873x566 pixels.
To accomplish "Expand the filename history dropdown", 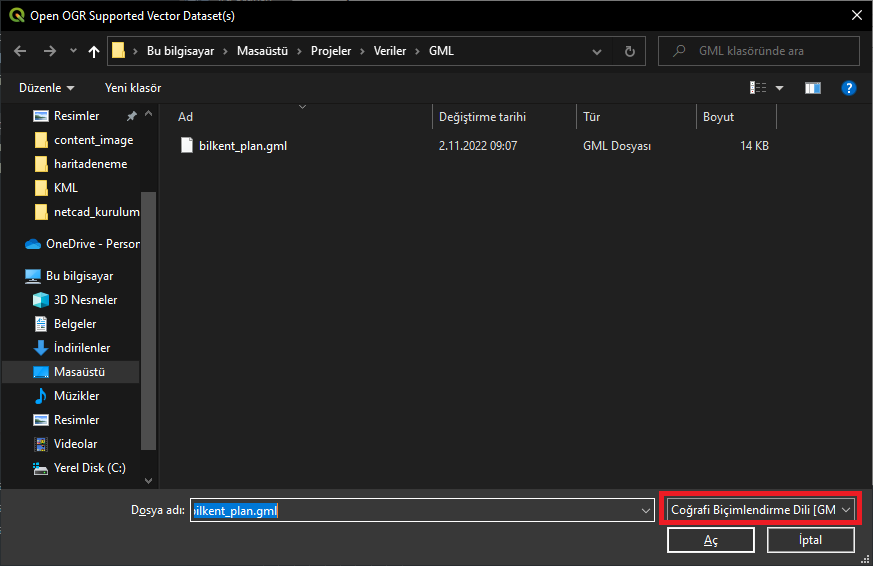I will coord(646,510).
